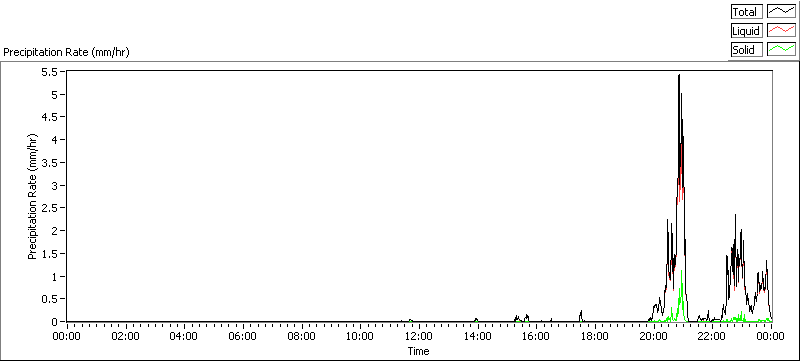Click the 22:00 time axis label
This screenshot has width=800, height=361.
[x=712, y=336]
